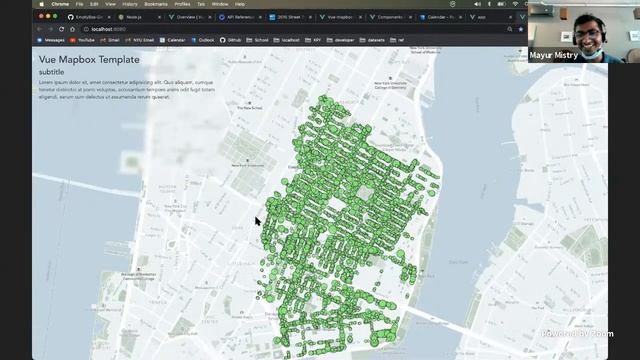Click the browser back arrow
Viewport: 640px width, 360px height.
[40, 29]
